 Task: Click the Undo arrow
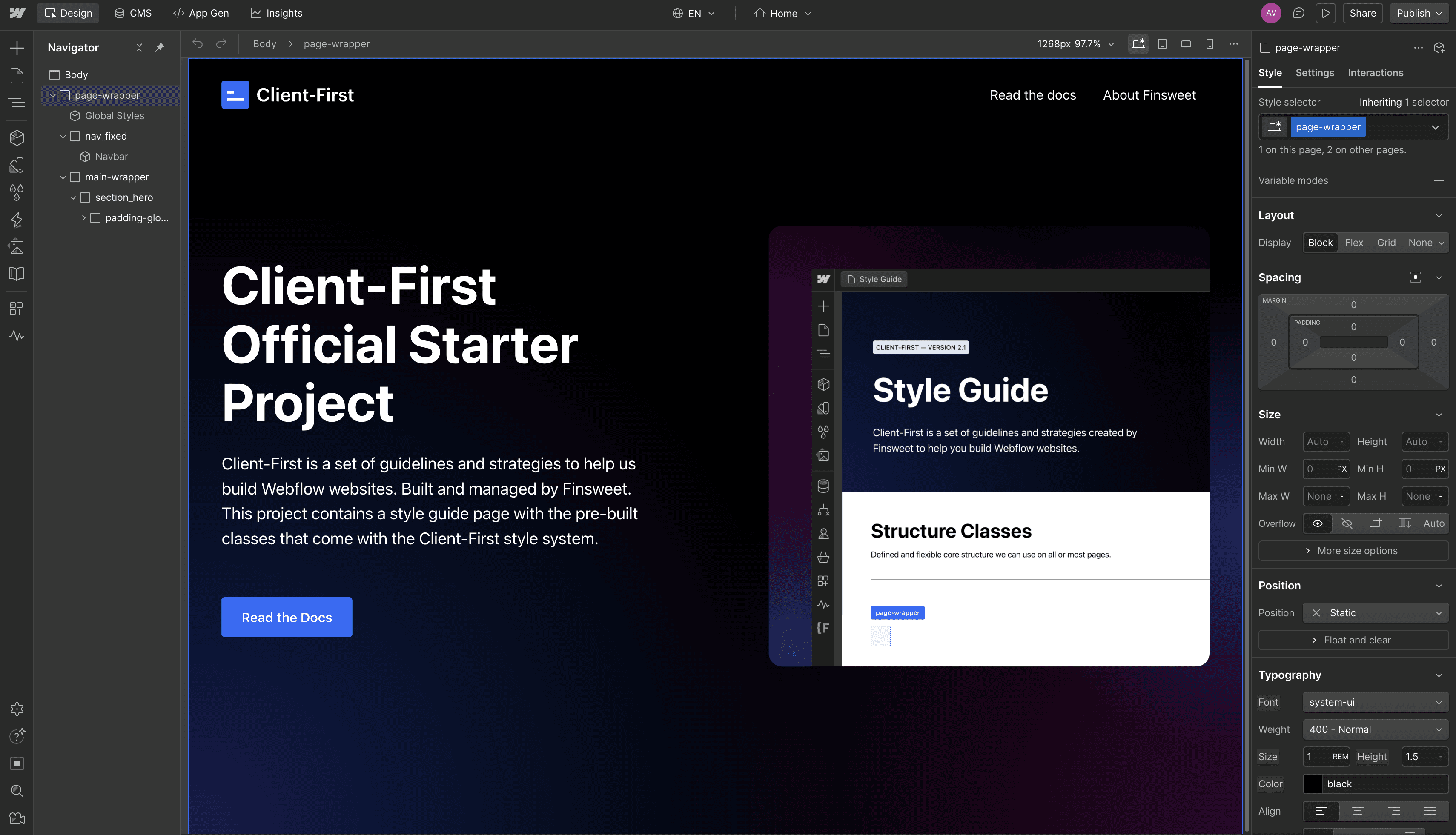(x=198, y=43)
